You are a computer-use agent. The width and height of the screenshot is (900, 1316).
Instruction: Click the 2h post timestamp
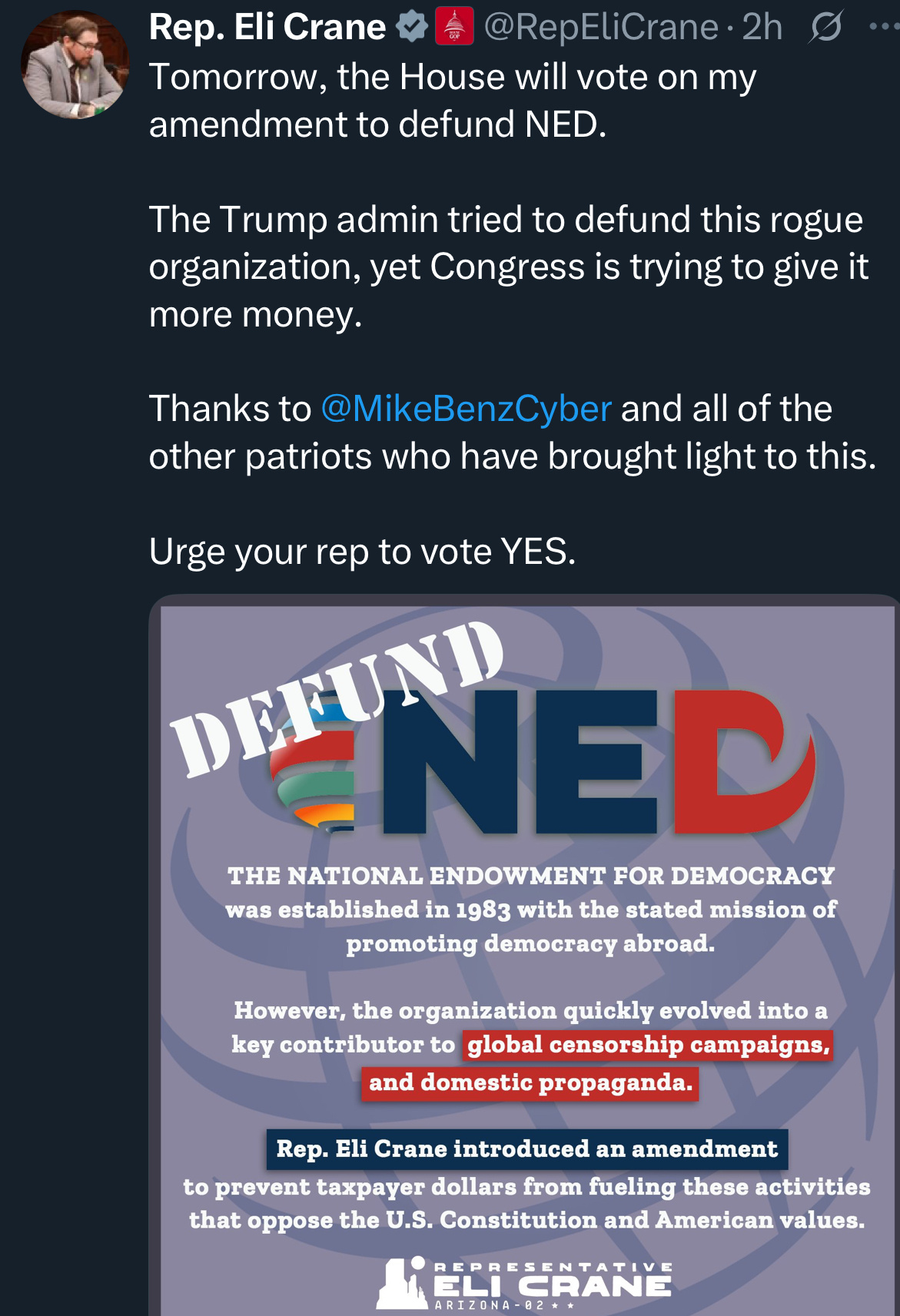(762, 28)
